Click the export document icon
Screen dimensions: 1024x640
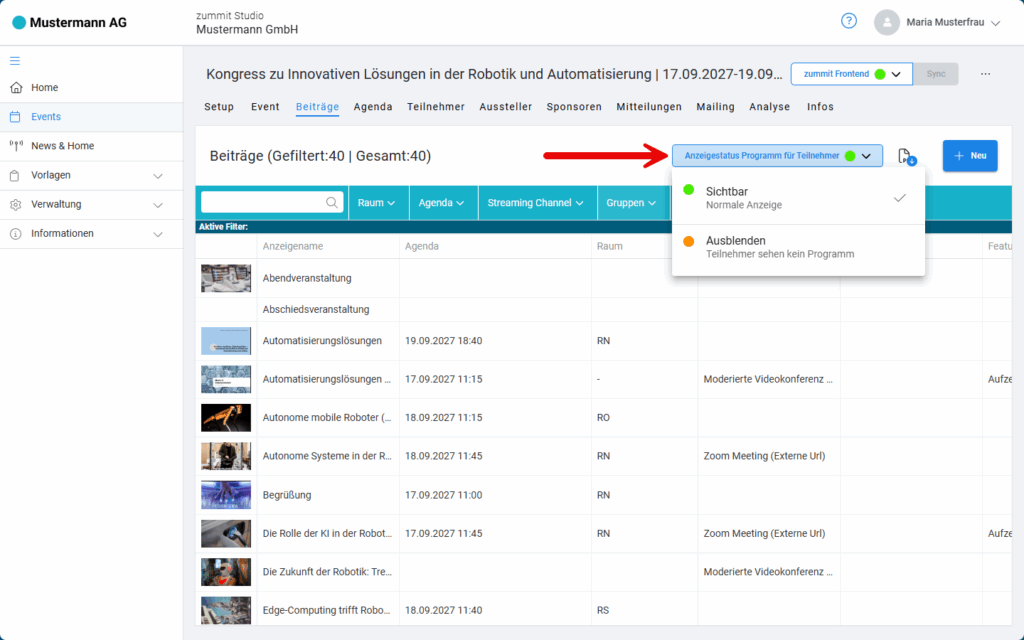pos(906,156)
